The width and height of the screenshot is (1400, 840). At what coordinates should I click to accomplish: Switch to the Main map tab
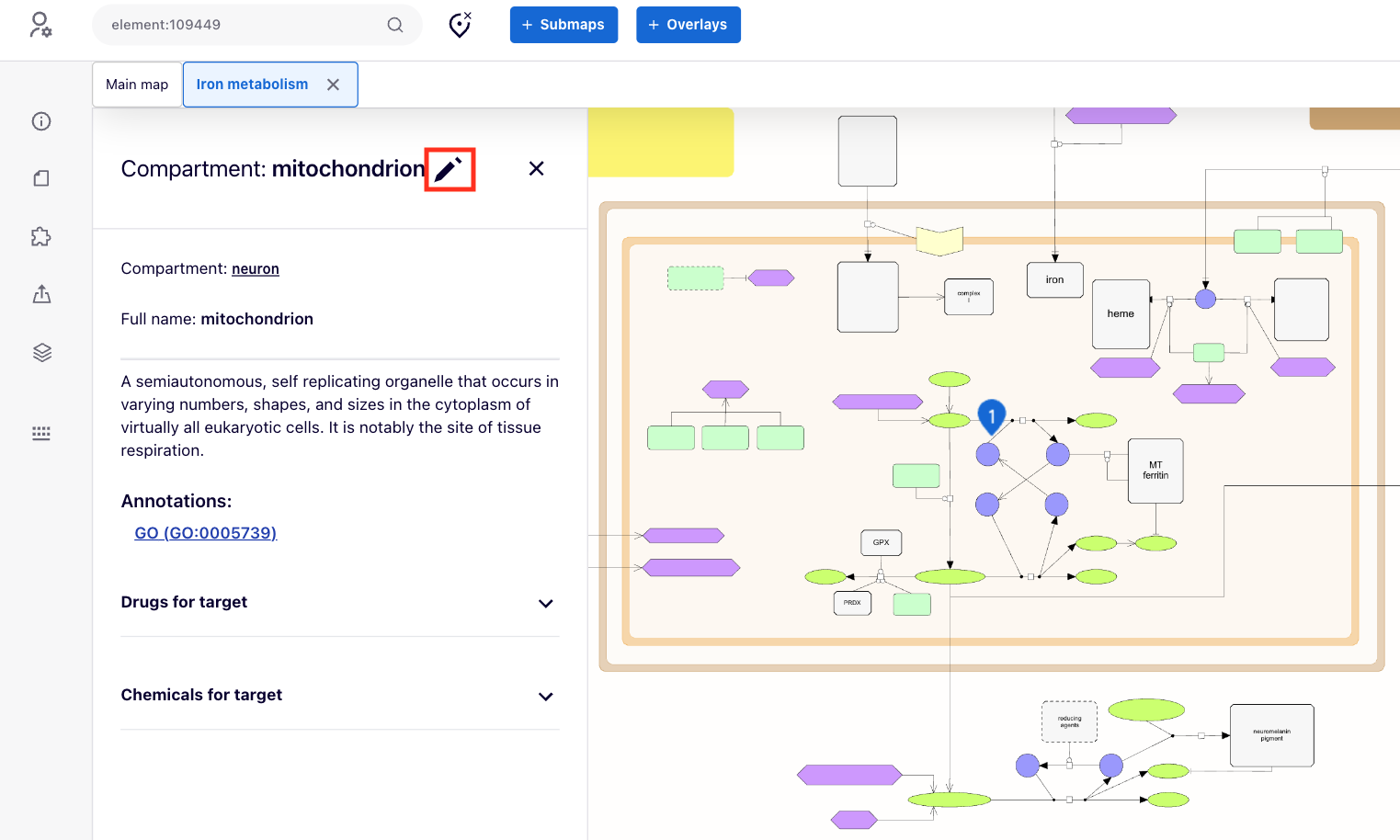click(137, 85)
